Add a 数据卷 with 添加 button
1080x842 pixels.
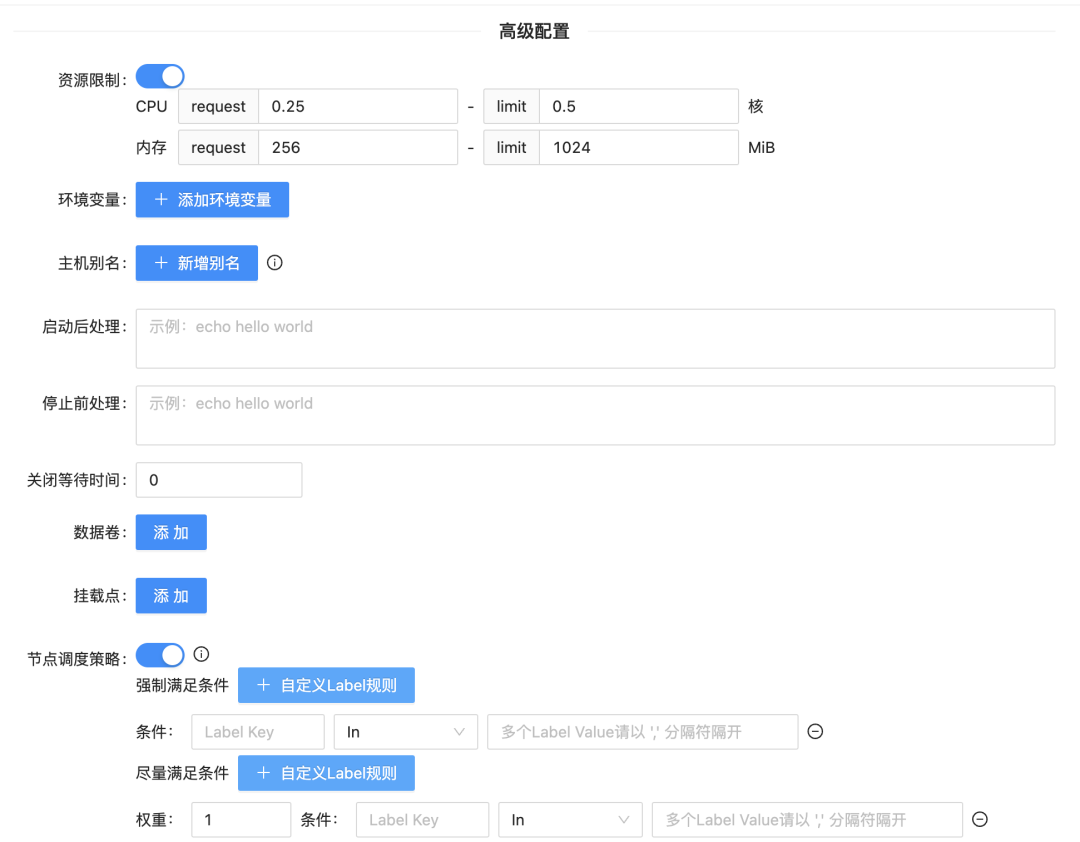(171, 533)
